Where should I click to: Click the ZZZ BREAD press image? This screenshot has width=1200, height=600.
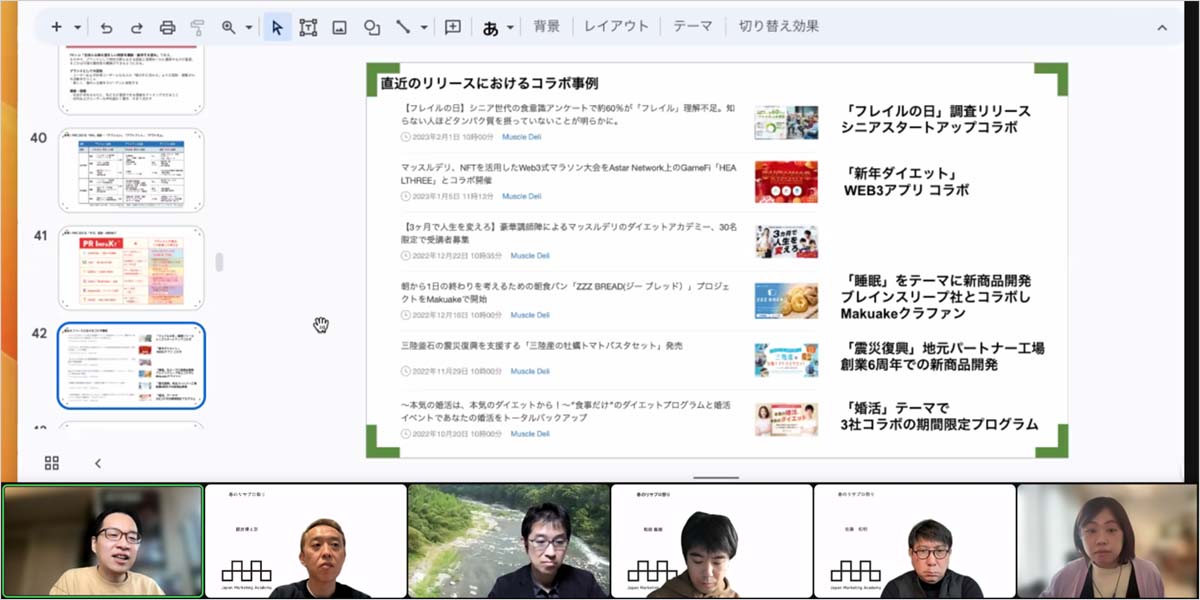pos(786,301)
